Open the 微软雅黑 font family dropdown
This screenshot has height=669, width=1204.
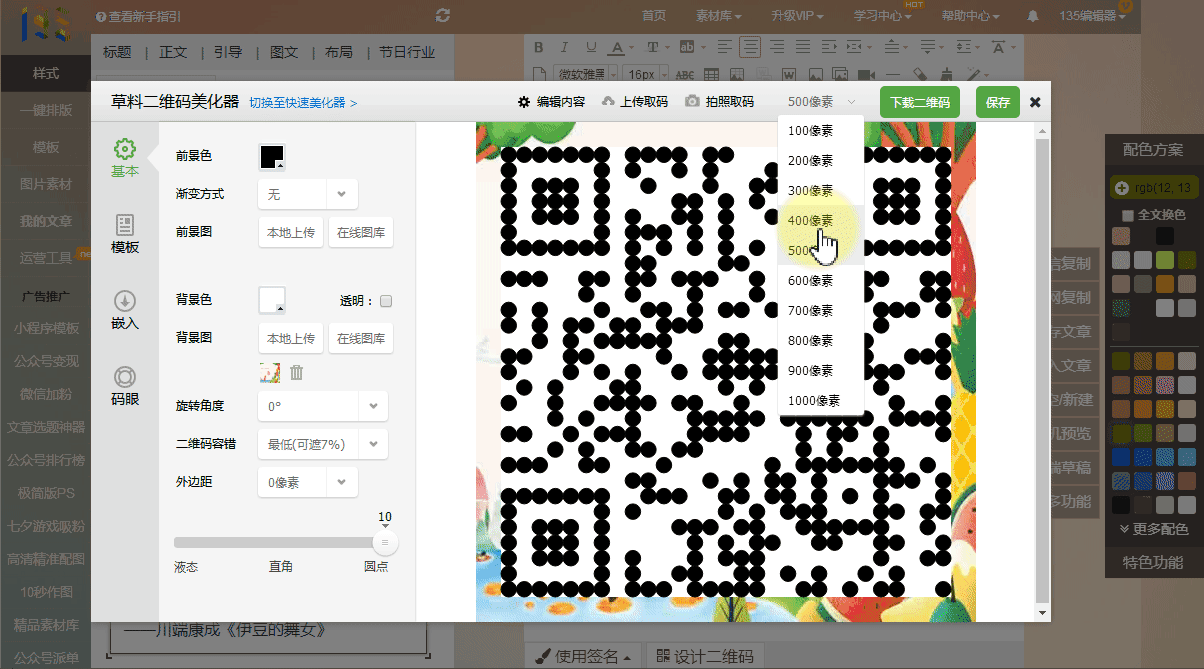(586, 74)
